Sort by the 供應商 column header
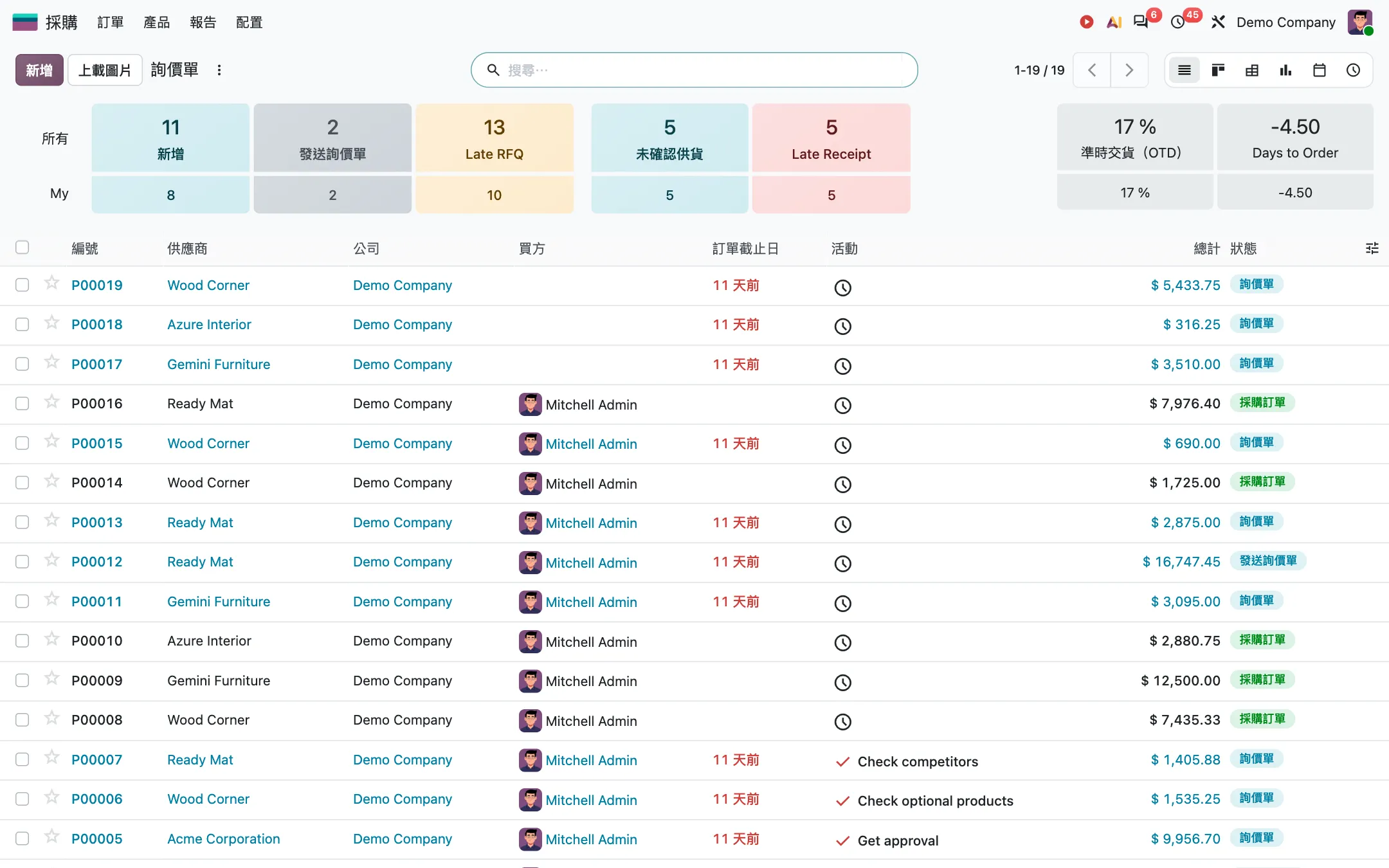Viewport: 1389px width, 868px height. click(187, 248)
